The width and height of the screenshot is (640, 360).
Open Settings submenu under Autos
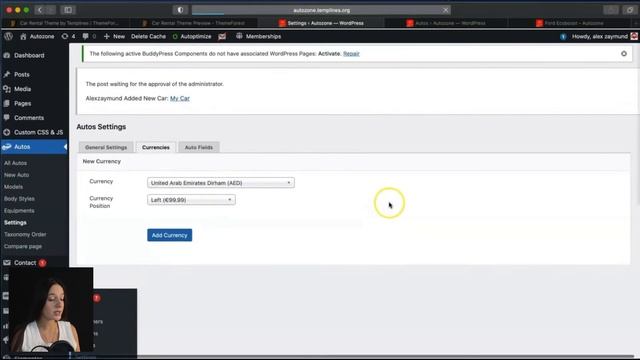[x=15, y=222]
